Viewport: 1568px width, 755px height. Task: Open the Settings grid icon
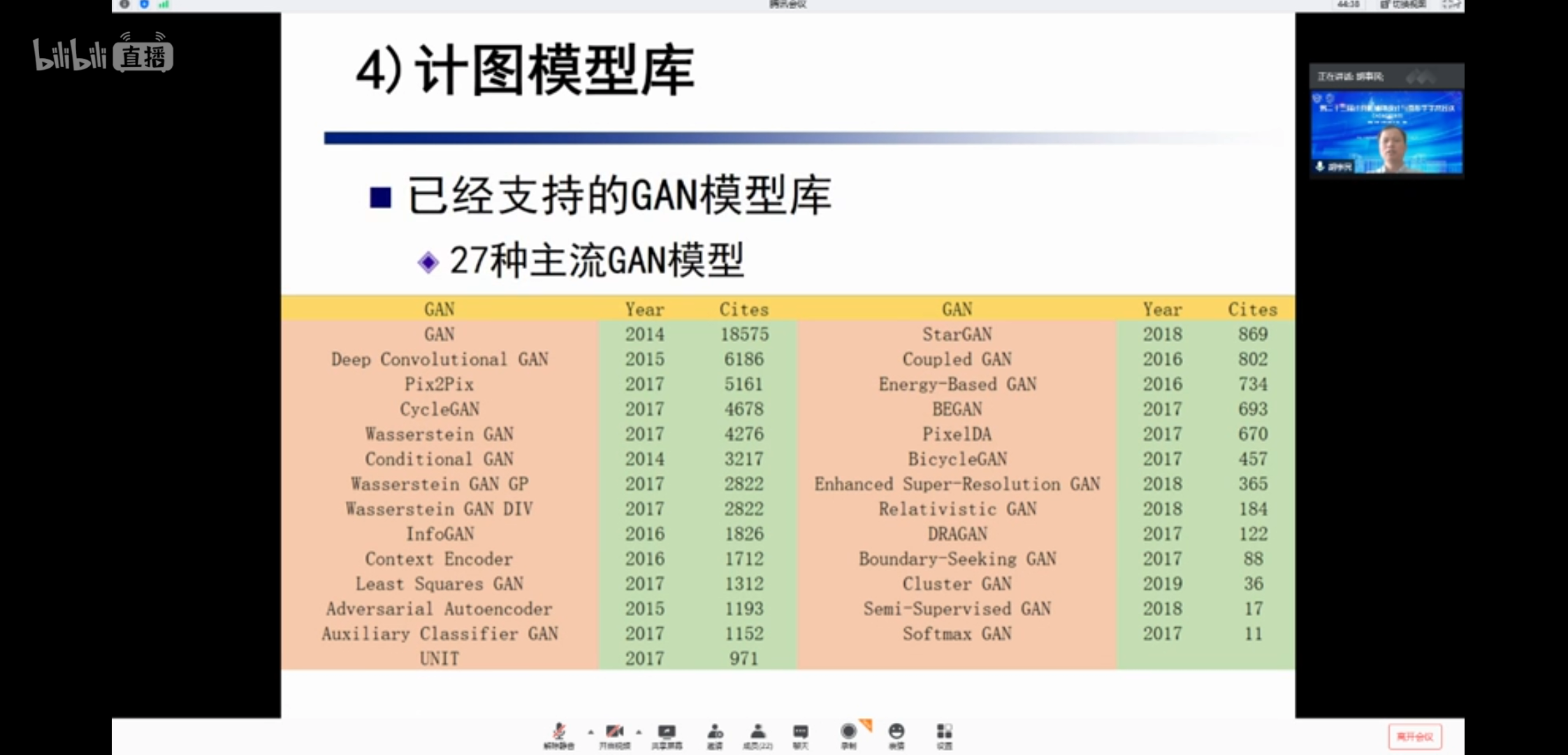click(x=944, y=732)
